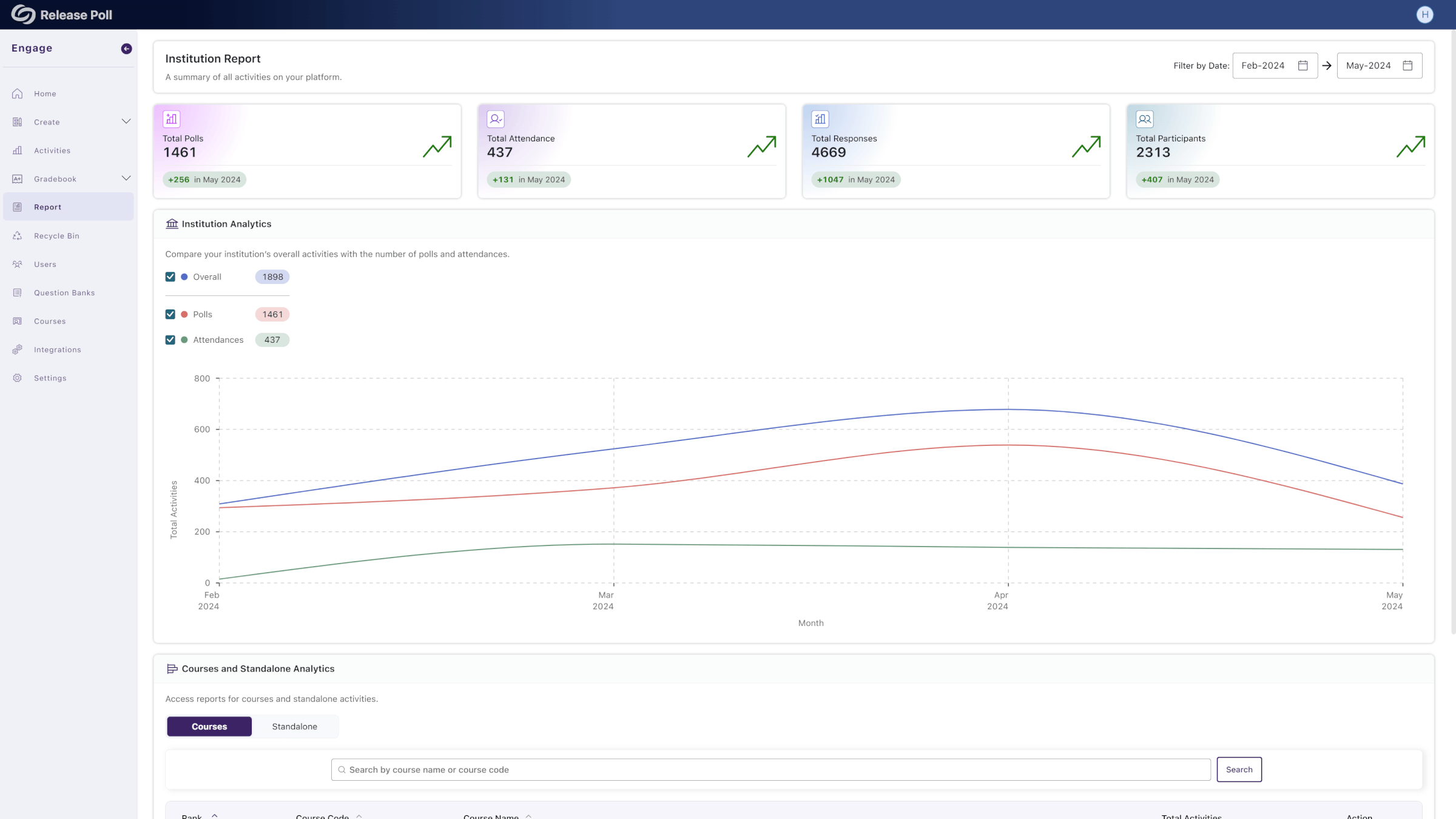Switch to the Courses tab
Screen dimensions: 1456x819
click(x=209, y=726)
